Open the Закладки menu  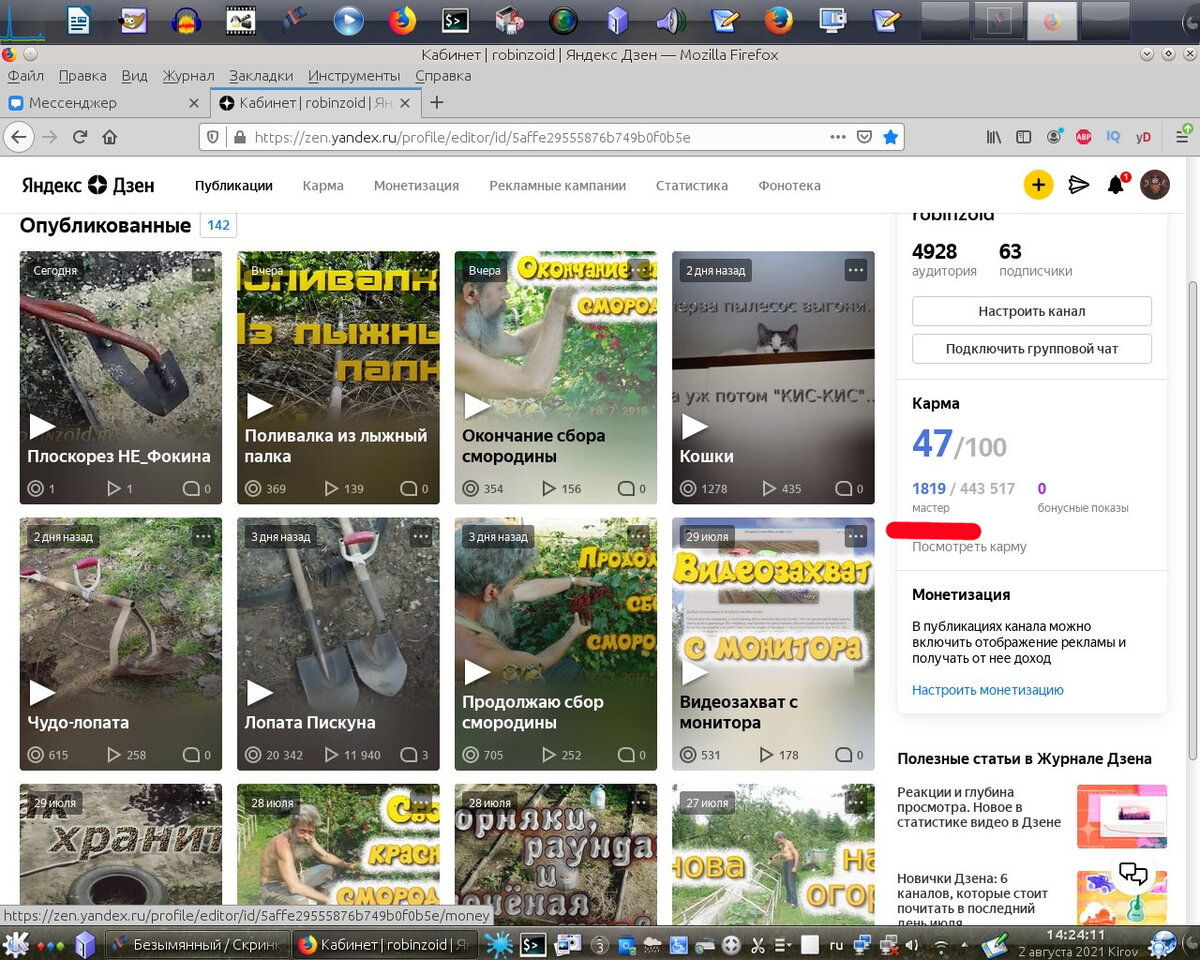point(261,76)
